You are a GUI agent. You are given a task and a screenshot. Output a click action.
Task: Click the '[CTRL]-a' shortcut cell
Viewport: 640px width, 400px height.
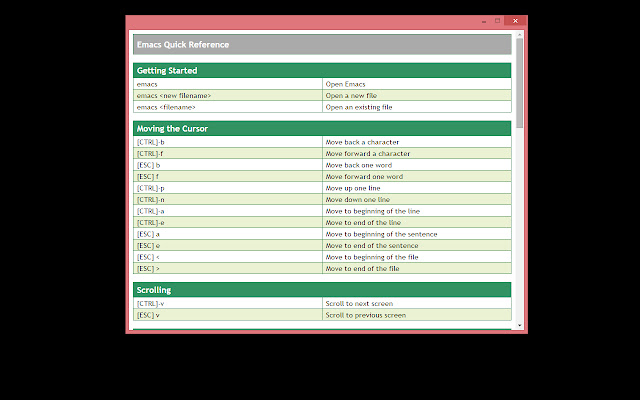point(228,211)
